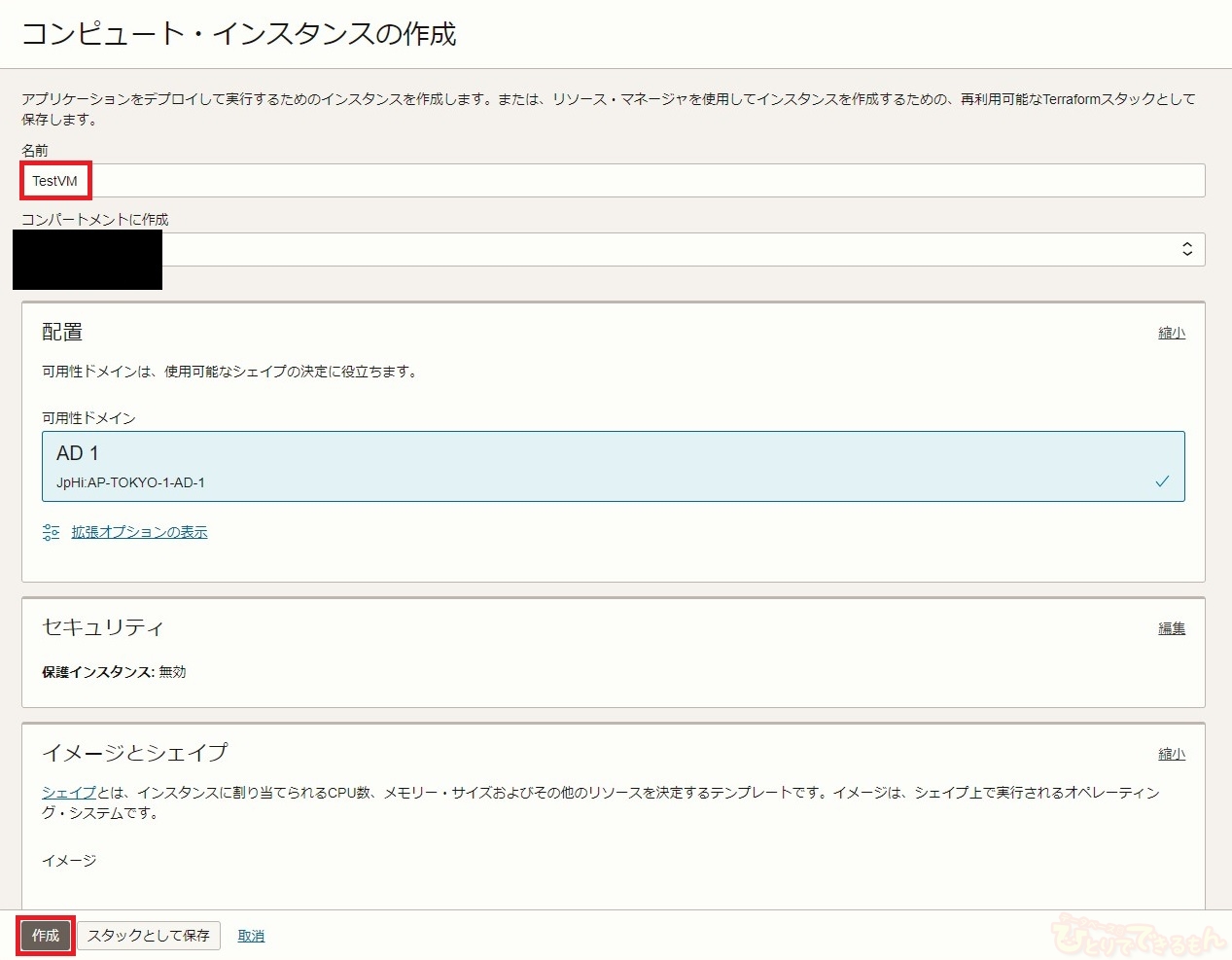Click the スタックとして保存 button

point(149,936)
